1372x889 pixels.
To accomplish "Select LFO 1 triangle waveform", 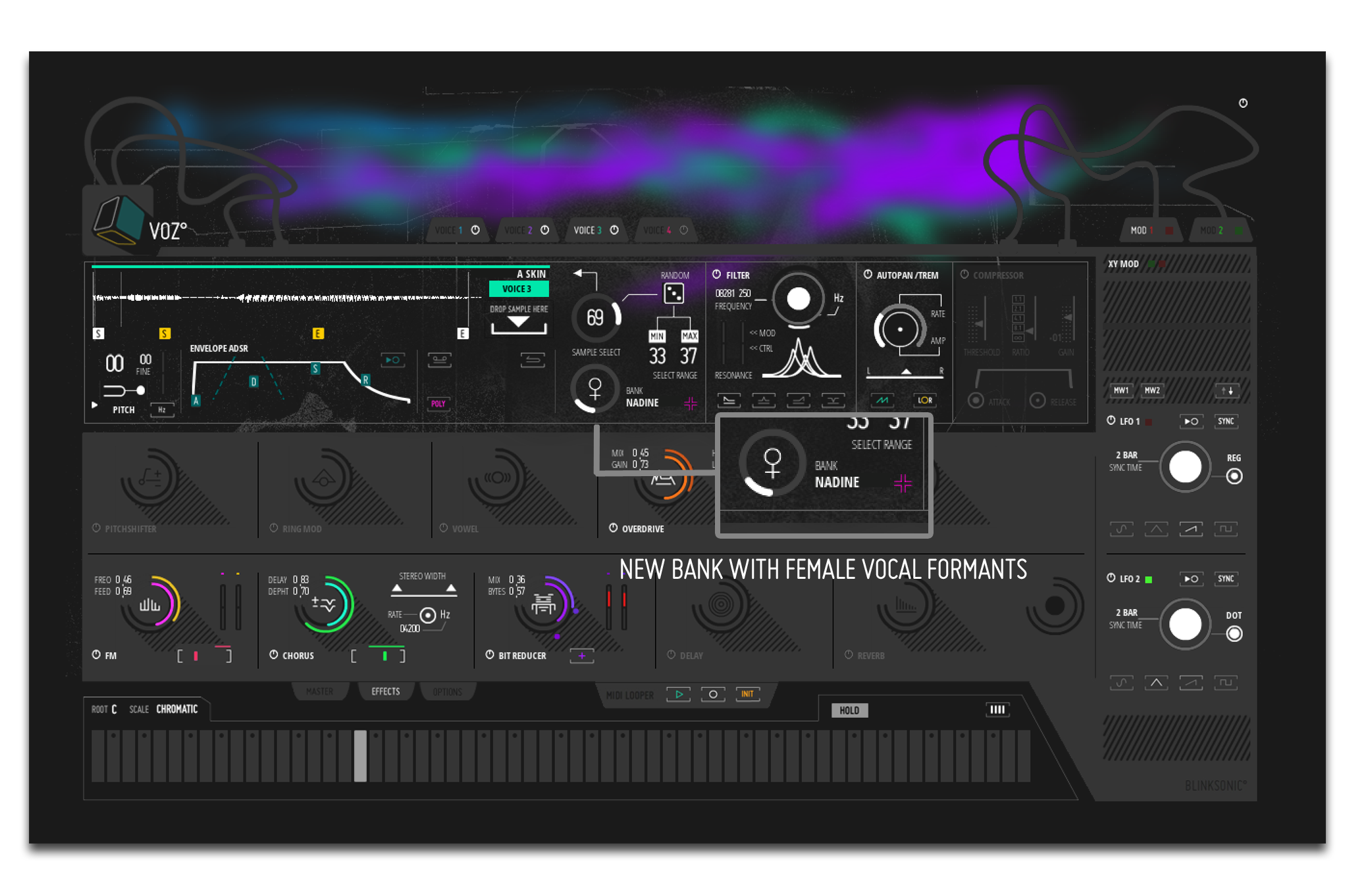I will (1156, 529).
